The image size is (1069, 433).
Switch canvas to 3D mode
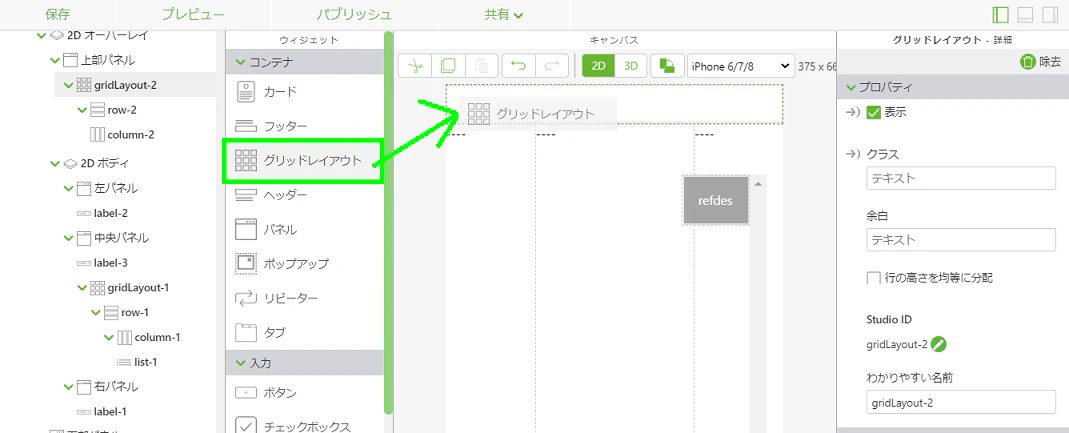click(631, 66)
